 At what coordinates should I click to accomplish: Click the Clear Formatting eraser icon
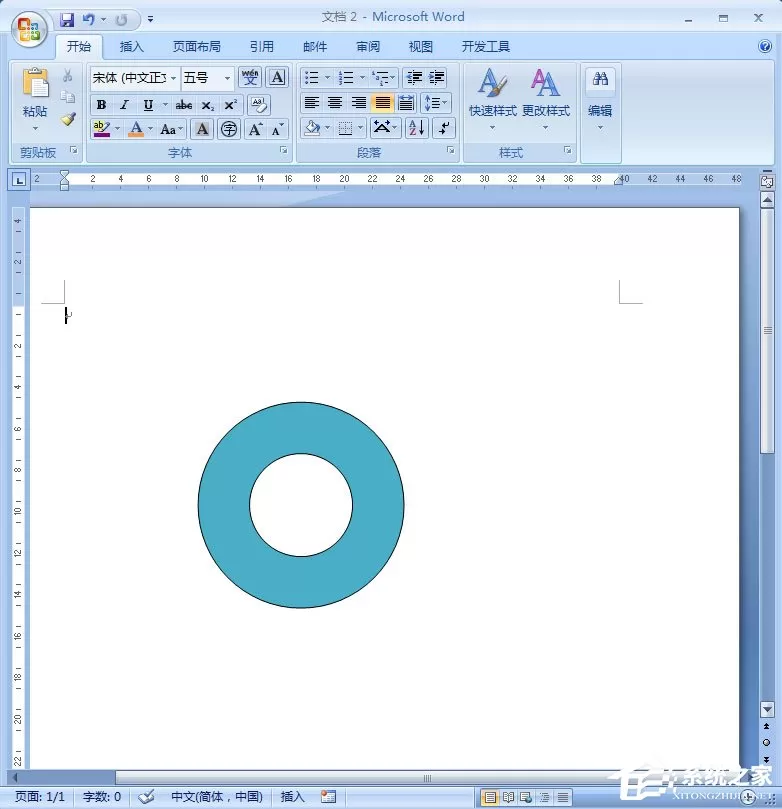(259, 105)
